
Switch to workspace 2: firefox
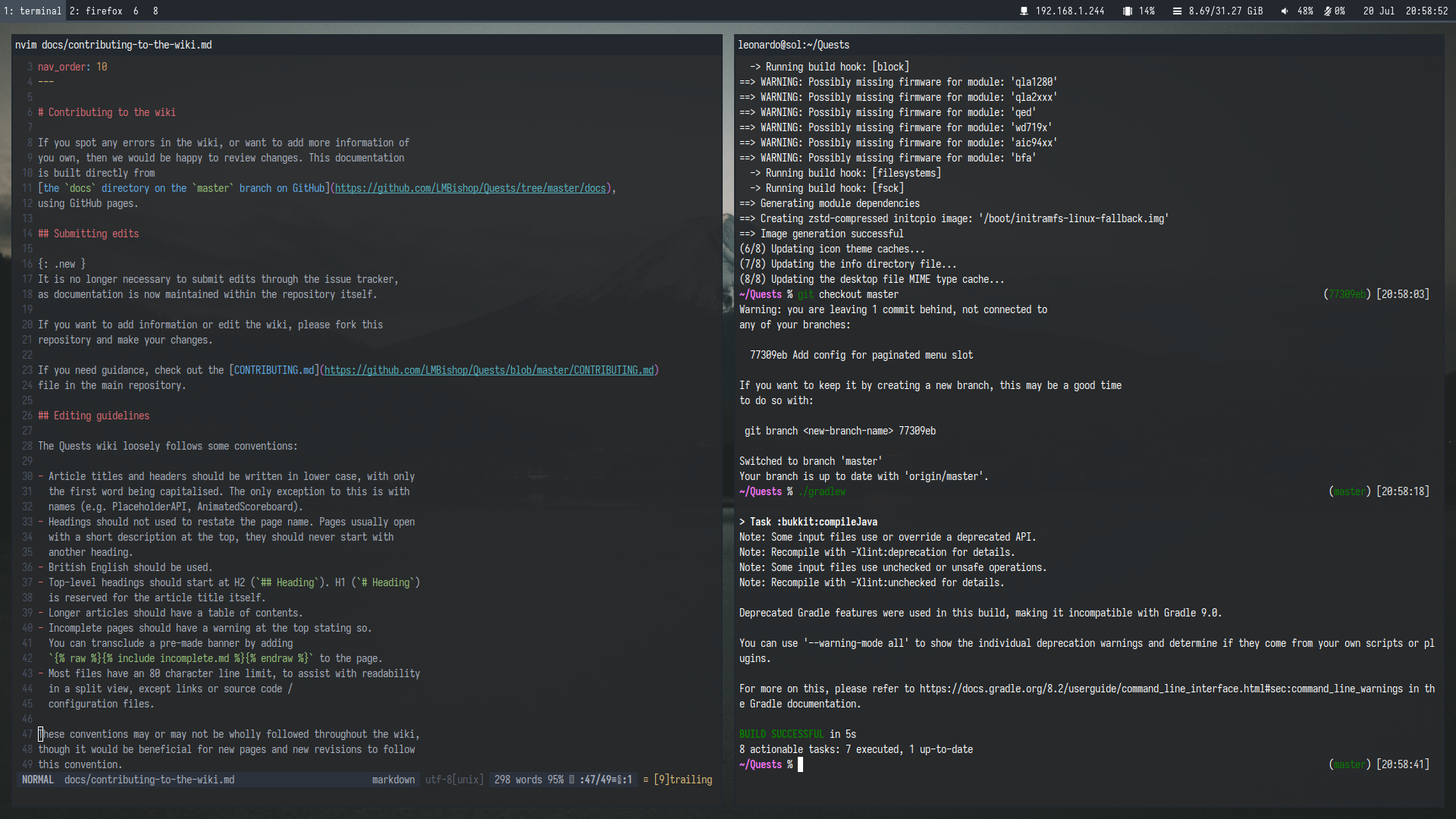tap(96, 11)
